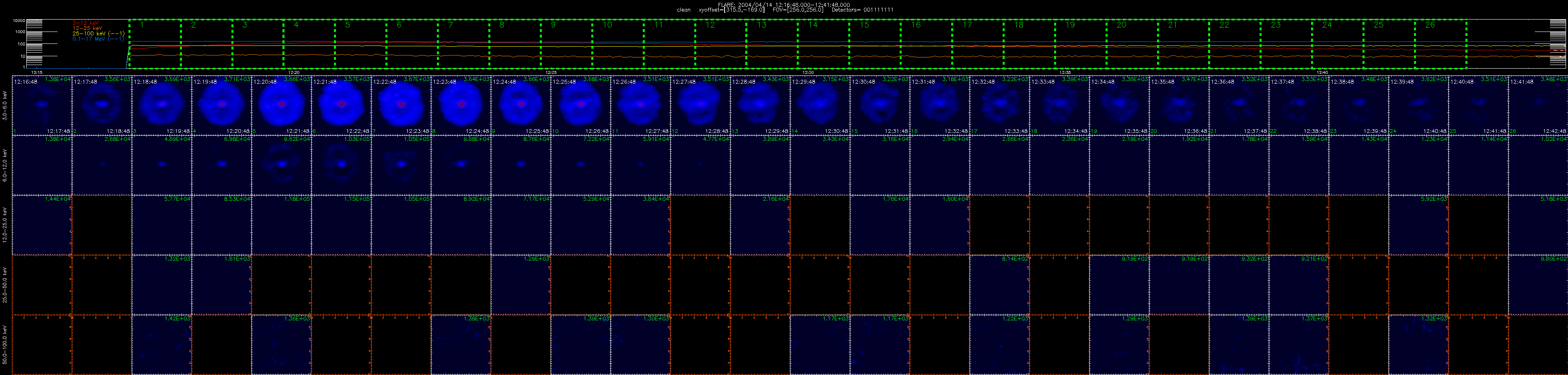Select the xyoffset=[315.5,-169.0] text

[732, 10]
